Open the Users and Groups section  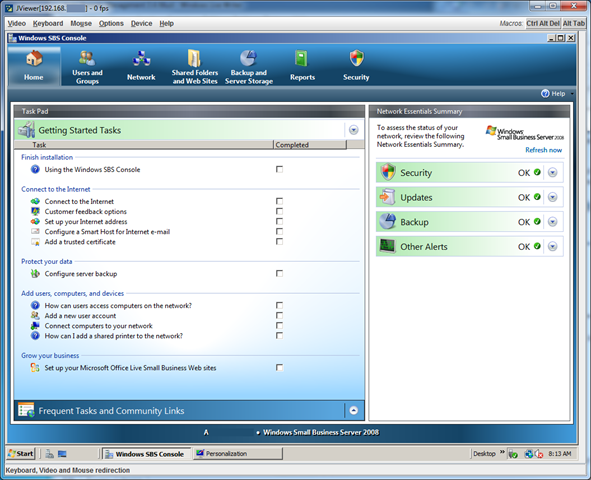[x=87, y=67]
